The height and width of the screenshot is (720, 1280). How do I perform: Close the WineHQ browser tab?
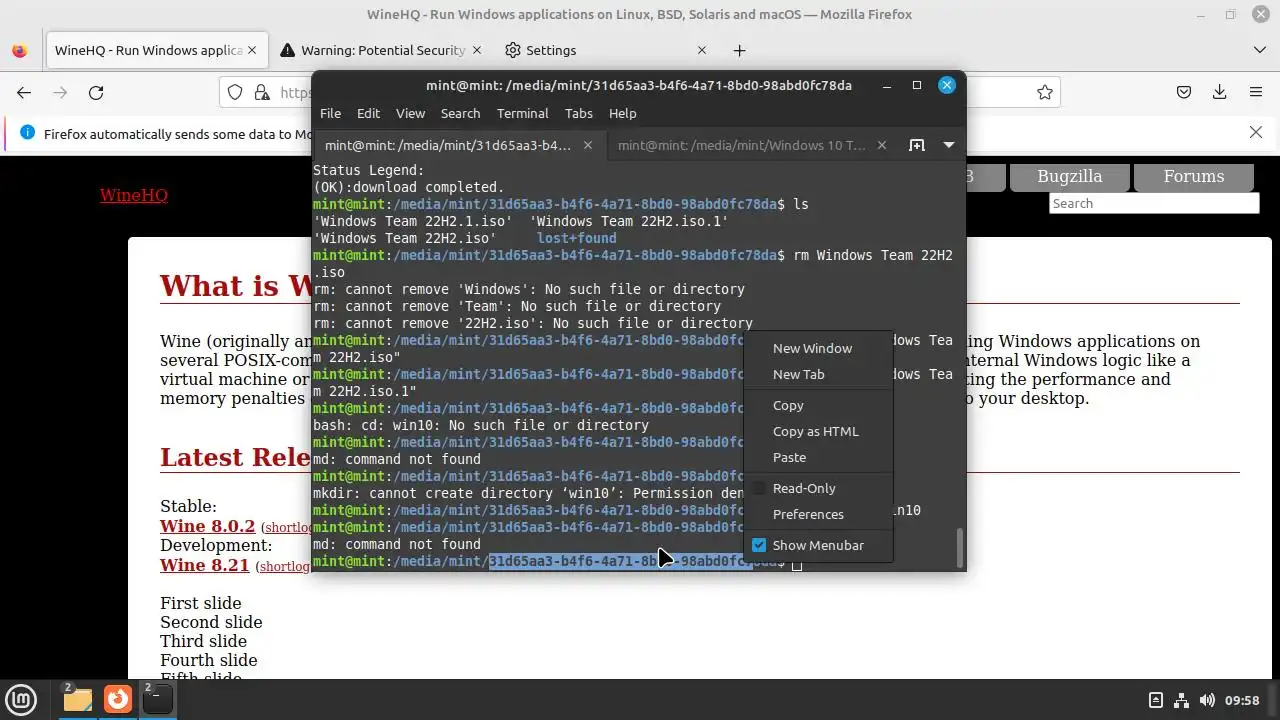pos(252,50)
